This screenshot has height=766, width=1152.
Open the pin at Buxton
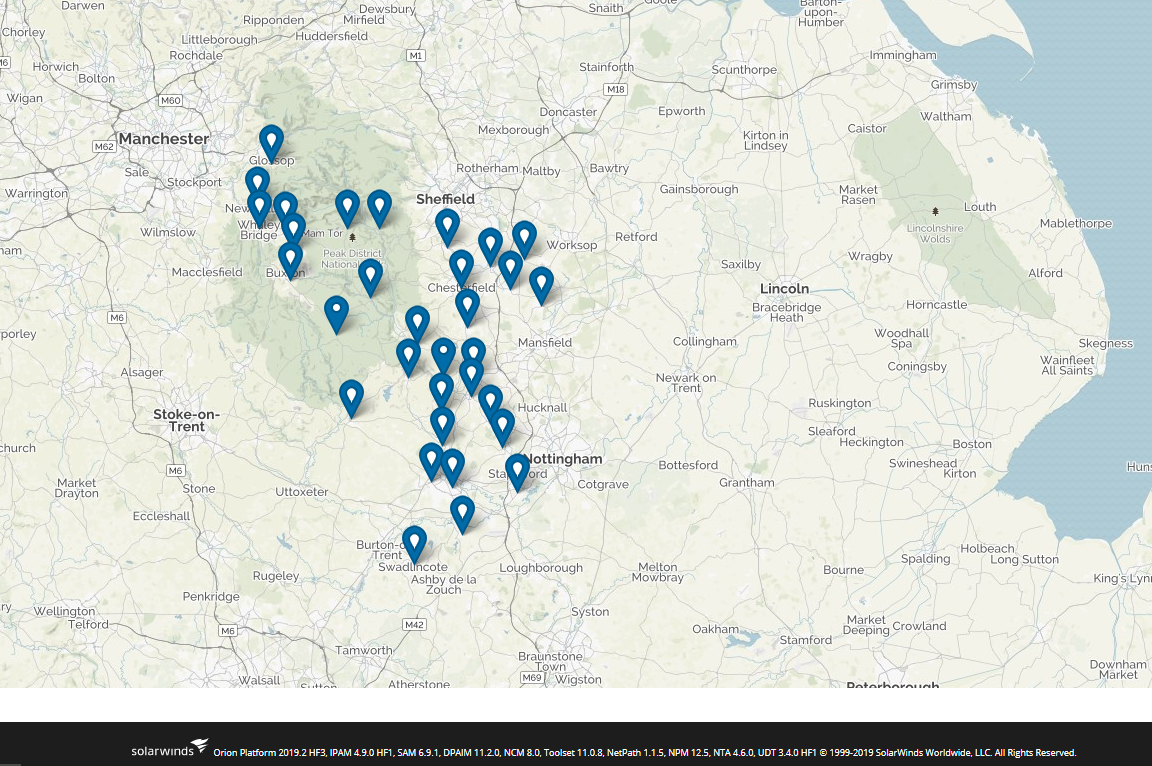[x=290, y=260]
